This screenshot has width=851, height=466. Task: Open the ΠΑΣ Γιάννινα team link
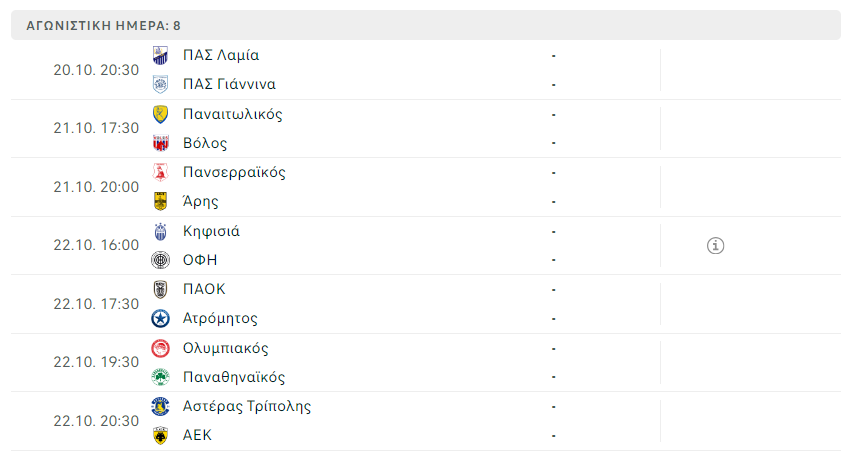pos(229,84)
